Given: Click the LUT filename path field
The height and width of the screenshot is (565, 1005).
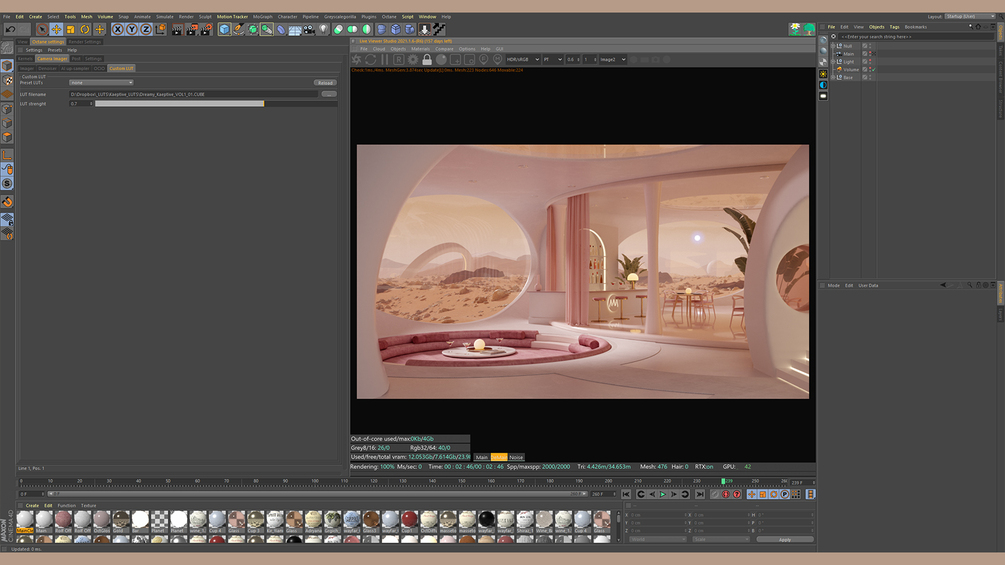Looking at the screenshot, I should [194, 94].
